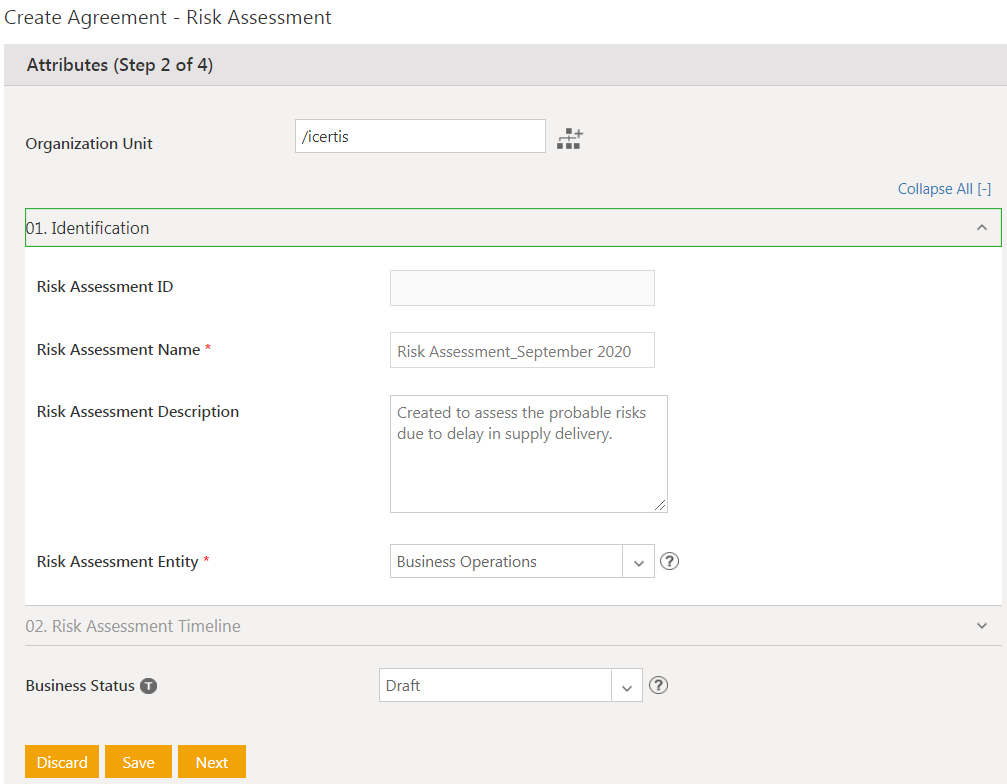
Task: Click the Collapse All link
Action: pos(943,189)
